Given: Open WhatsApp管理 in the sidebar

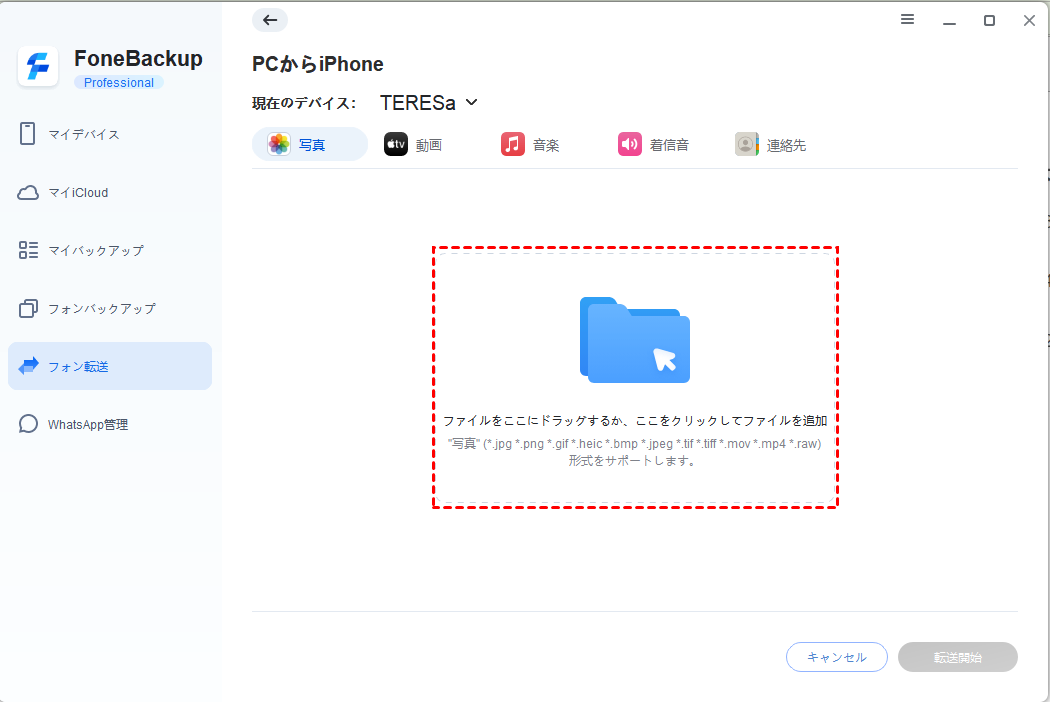Looking at the screenshot, I should coord(110,424).
